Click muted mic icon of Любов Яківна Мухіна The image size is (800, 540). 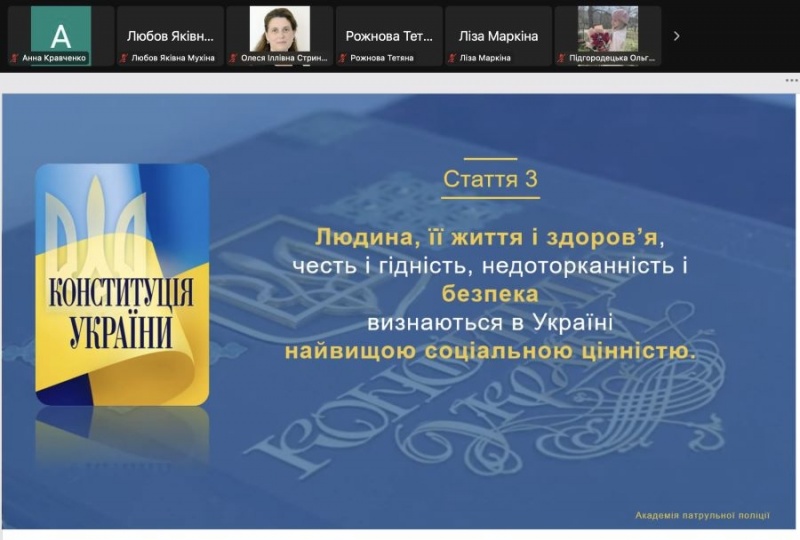pyautogui.click(x=123, y=58)
